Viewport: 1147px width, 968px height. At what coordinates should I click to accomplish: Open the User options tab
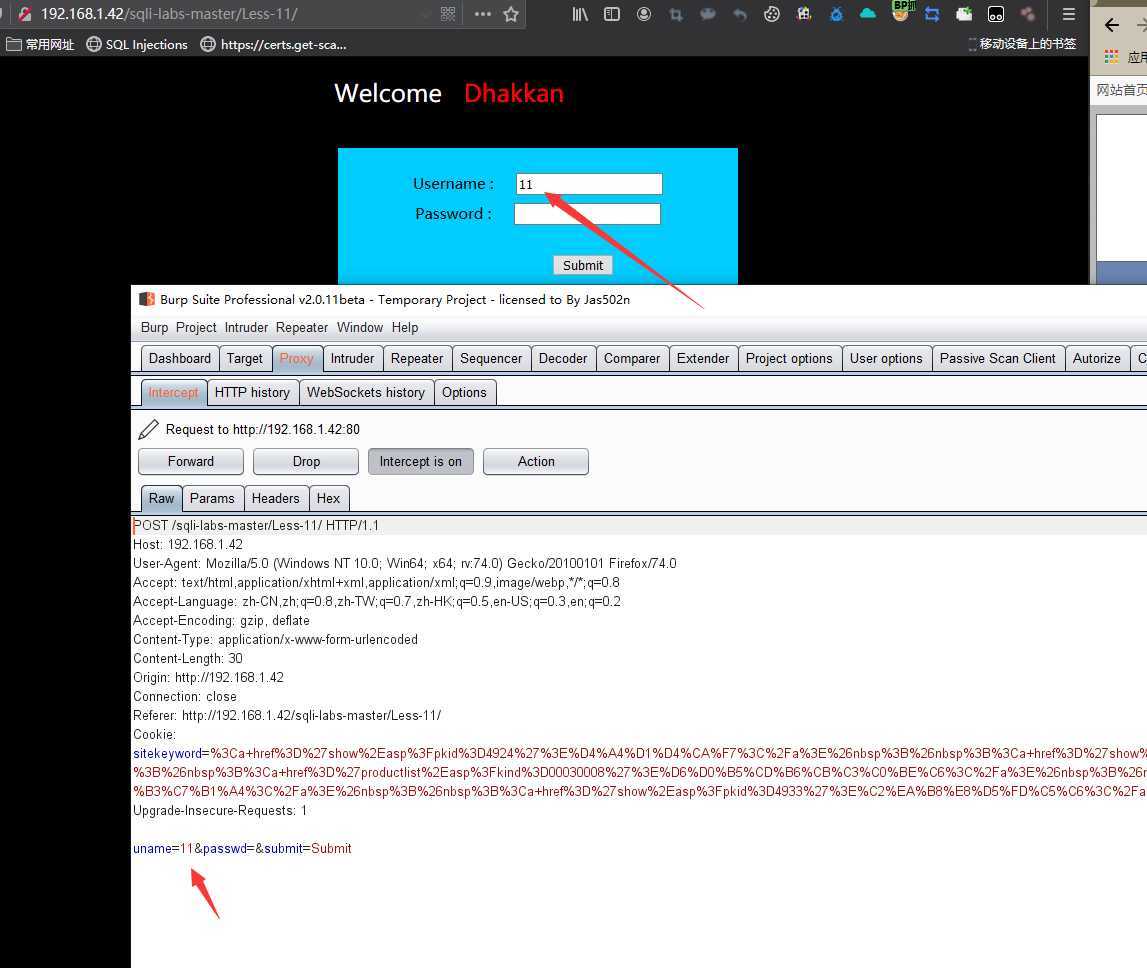pyautogui.click(x=886, y=359)
